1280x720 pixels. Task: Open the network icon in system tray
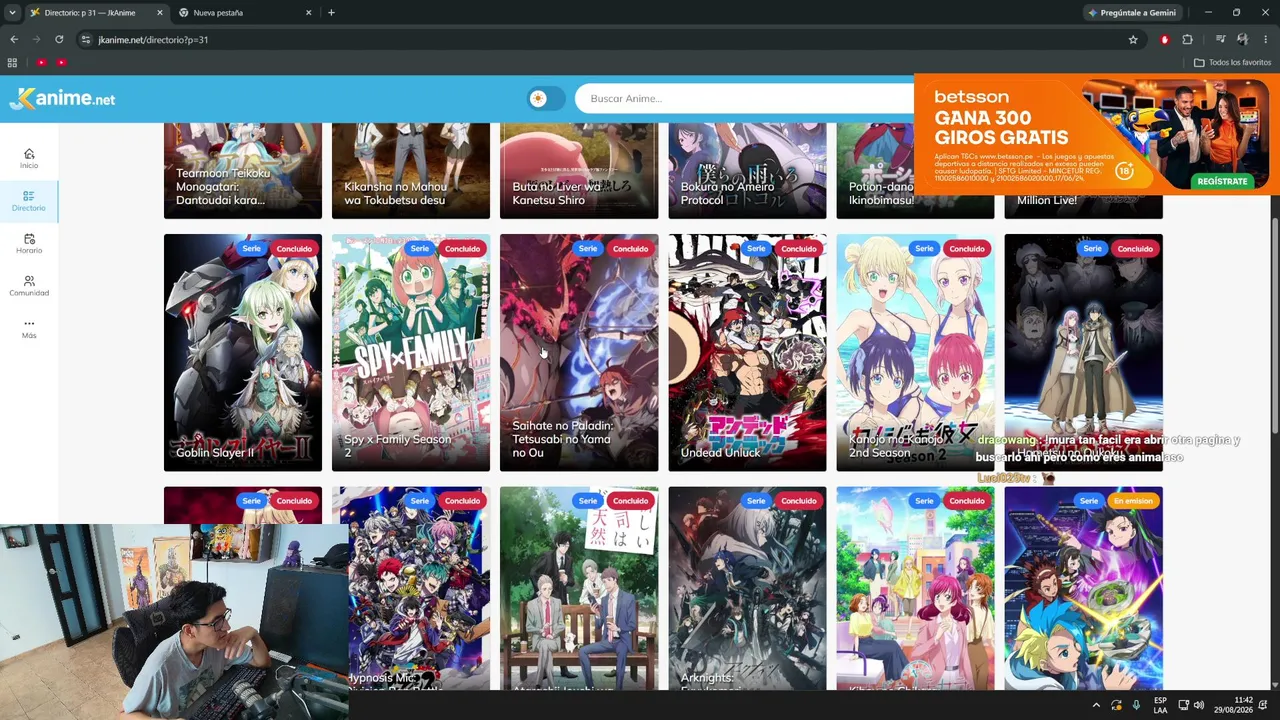click(x=1182, y=705)
